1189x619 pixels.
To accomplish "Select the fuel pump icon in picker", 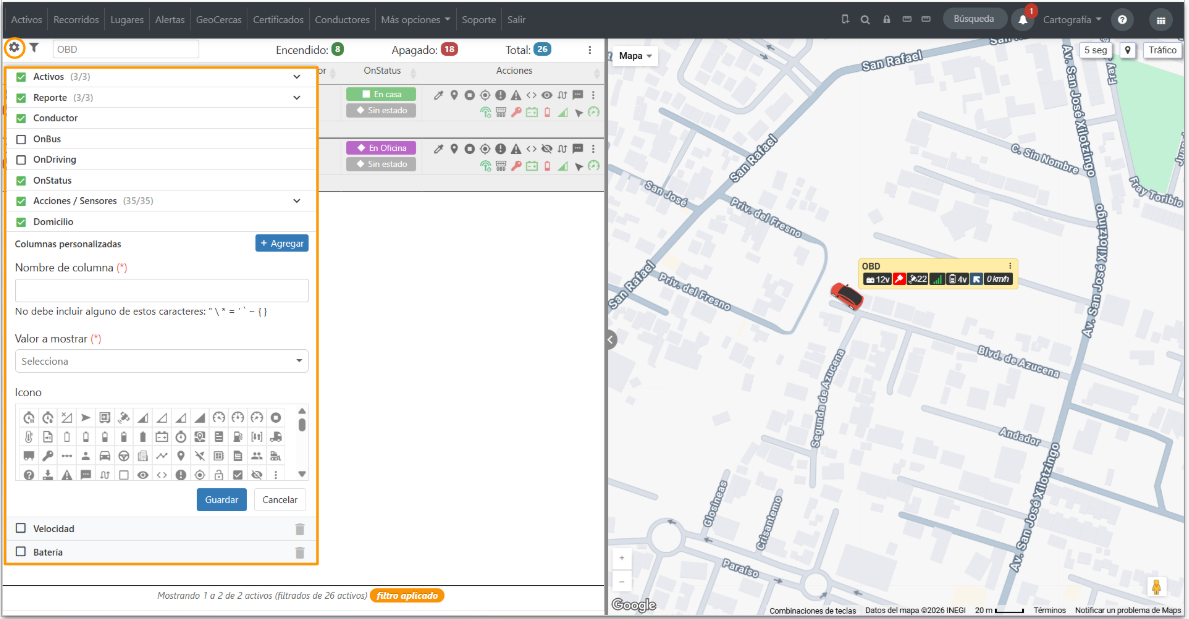I will [237, 436].
